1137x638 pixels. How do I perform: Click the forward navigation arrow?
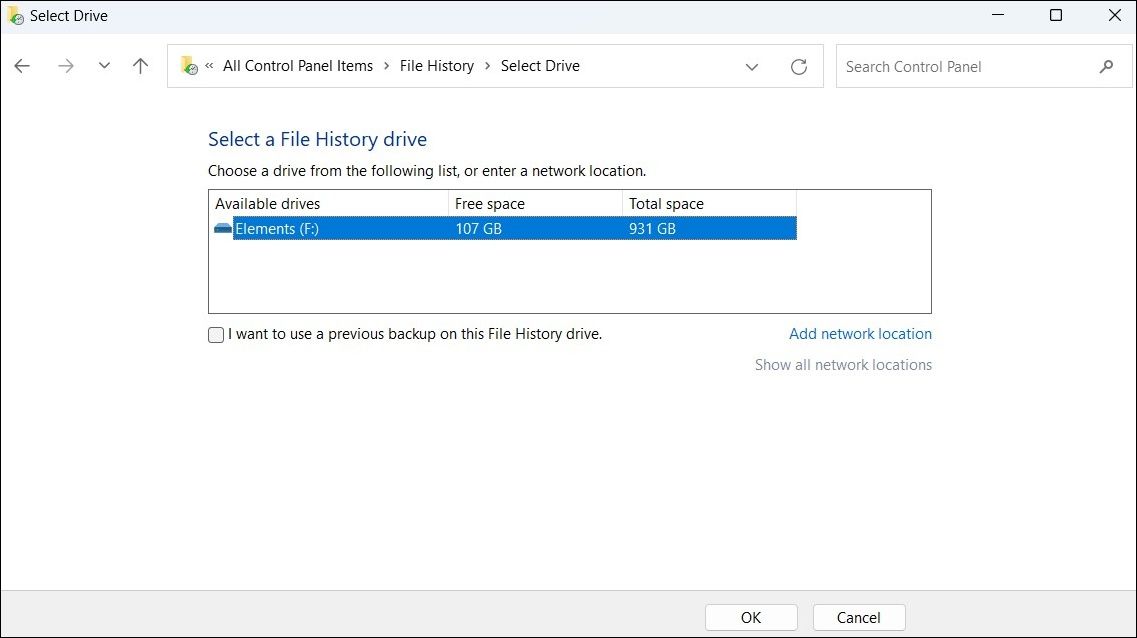point(65,66)
